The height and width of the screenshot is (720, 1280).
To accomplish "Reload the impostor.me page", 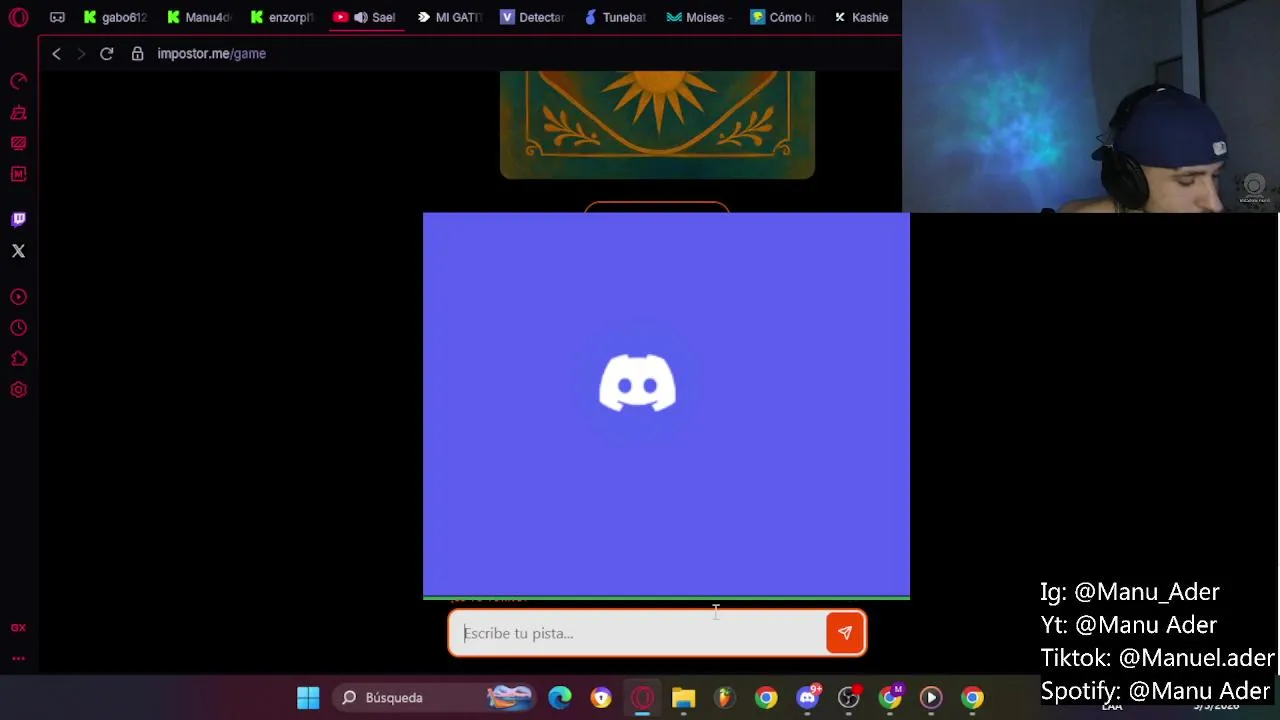I will pyautogui.click(x=106, y=54).
